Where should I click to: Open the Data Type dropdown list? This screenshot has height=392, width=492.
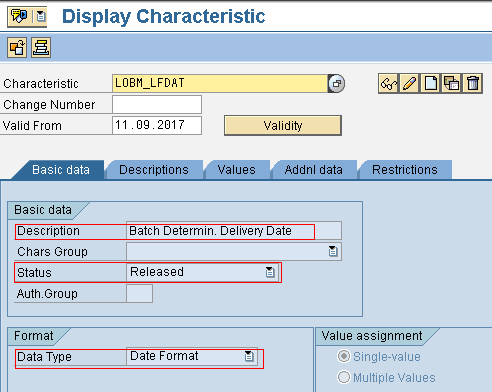[x=249, y=356]
